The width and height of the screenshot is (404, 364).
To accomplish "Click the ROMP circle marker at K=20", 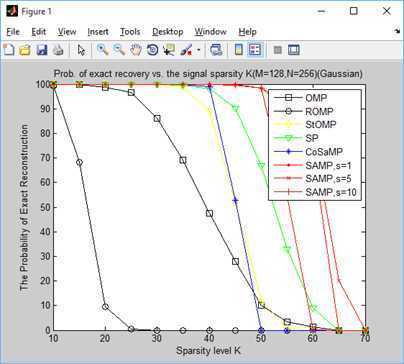I will [x=105, y=307].
